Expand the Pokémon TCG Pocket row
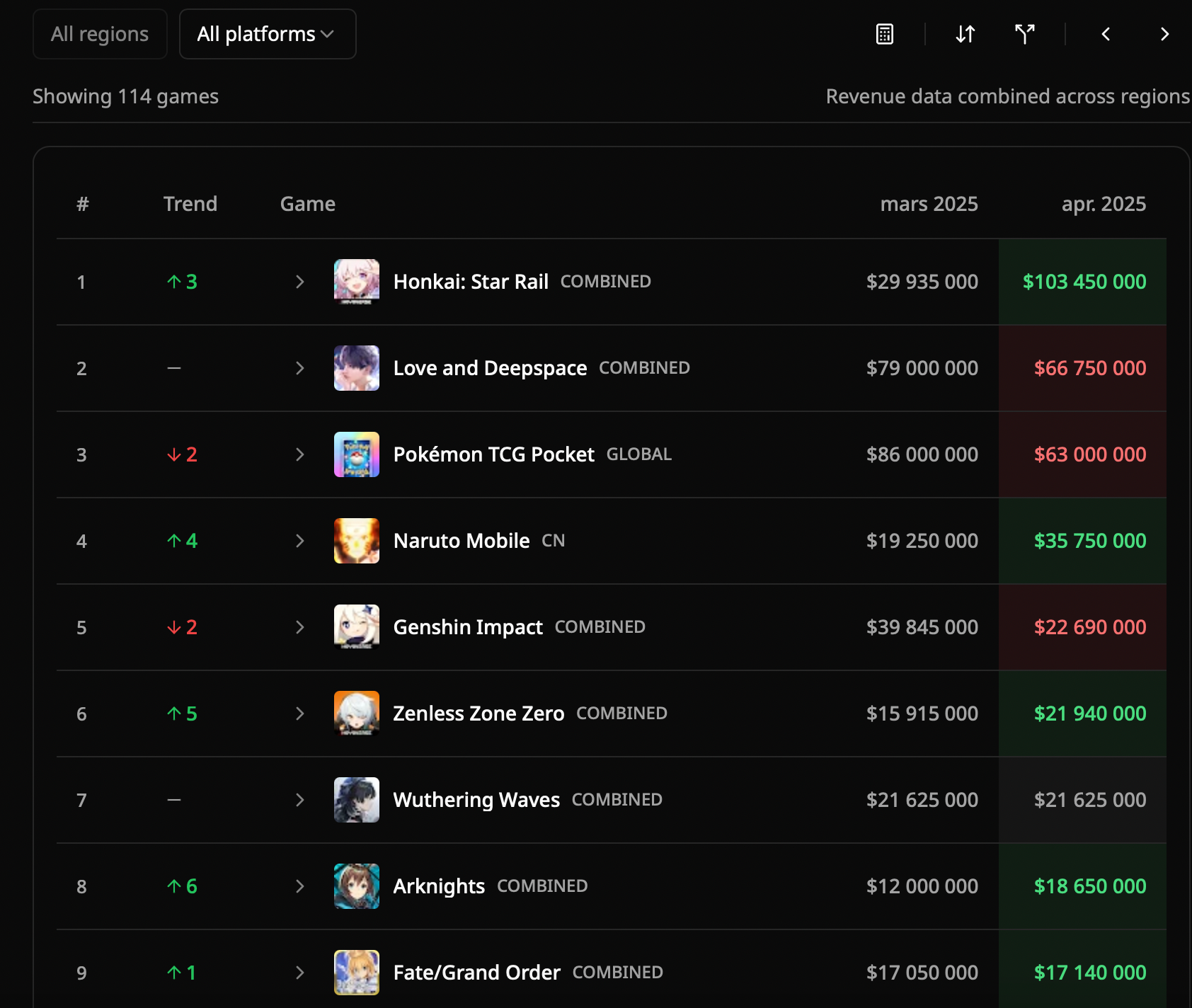 point(300,454)
